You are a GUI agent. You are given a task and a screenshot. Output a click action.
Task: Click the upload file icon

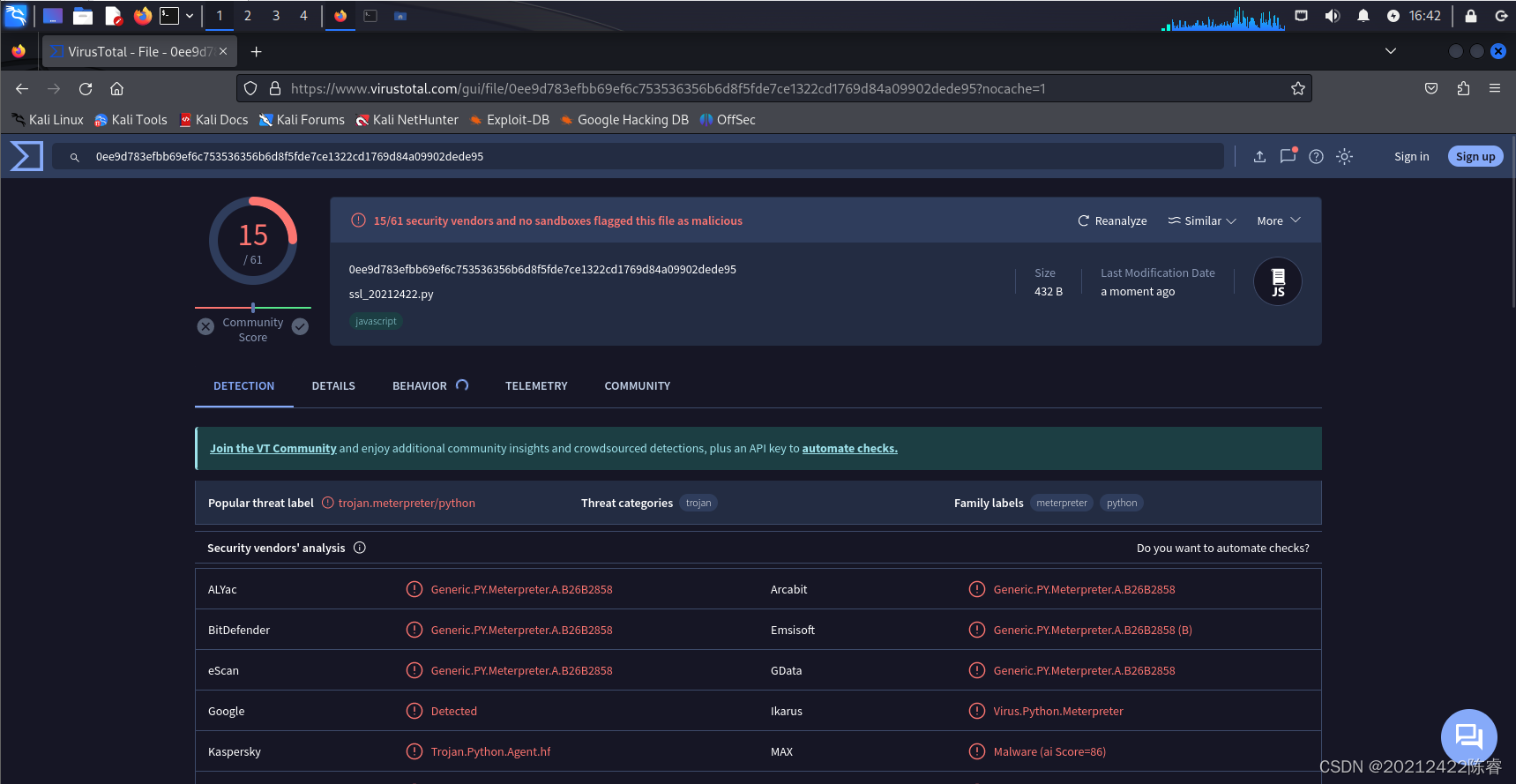[1259, 156]
